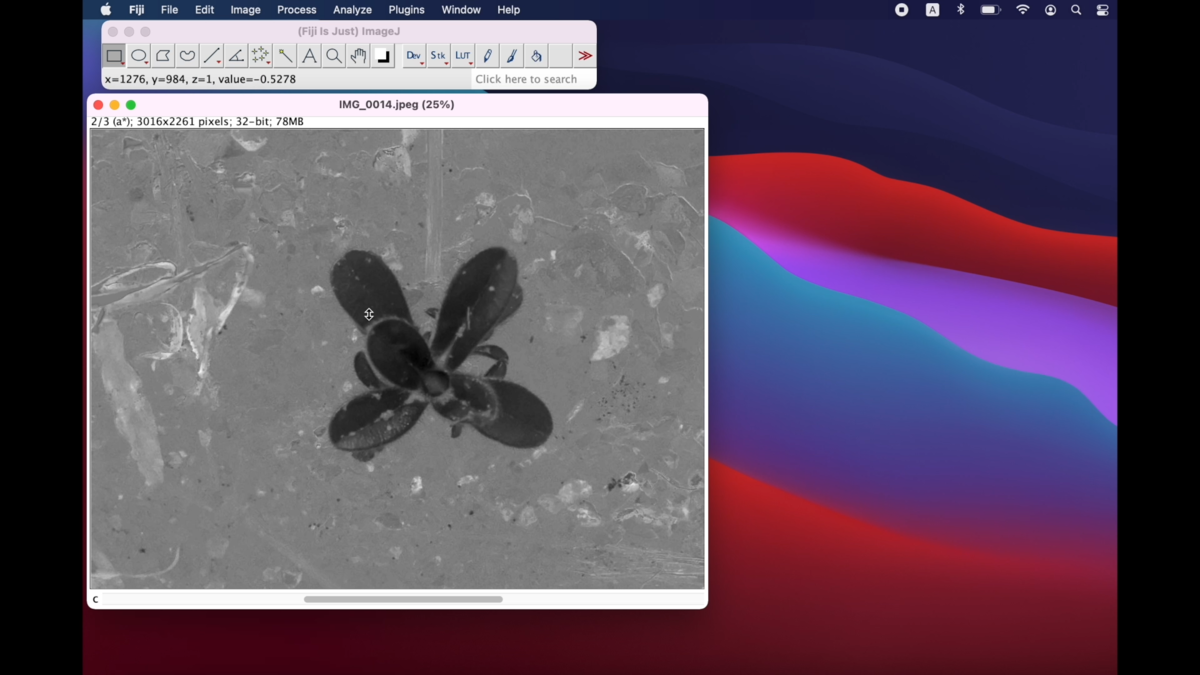
Task: Select the Paintbrush tool
Action: 512,56
